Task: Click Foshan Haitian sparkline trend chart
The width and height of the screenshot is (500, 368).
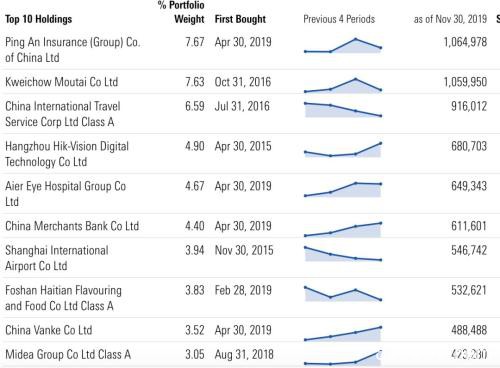Action: tap(343, 294)
